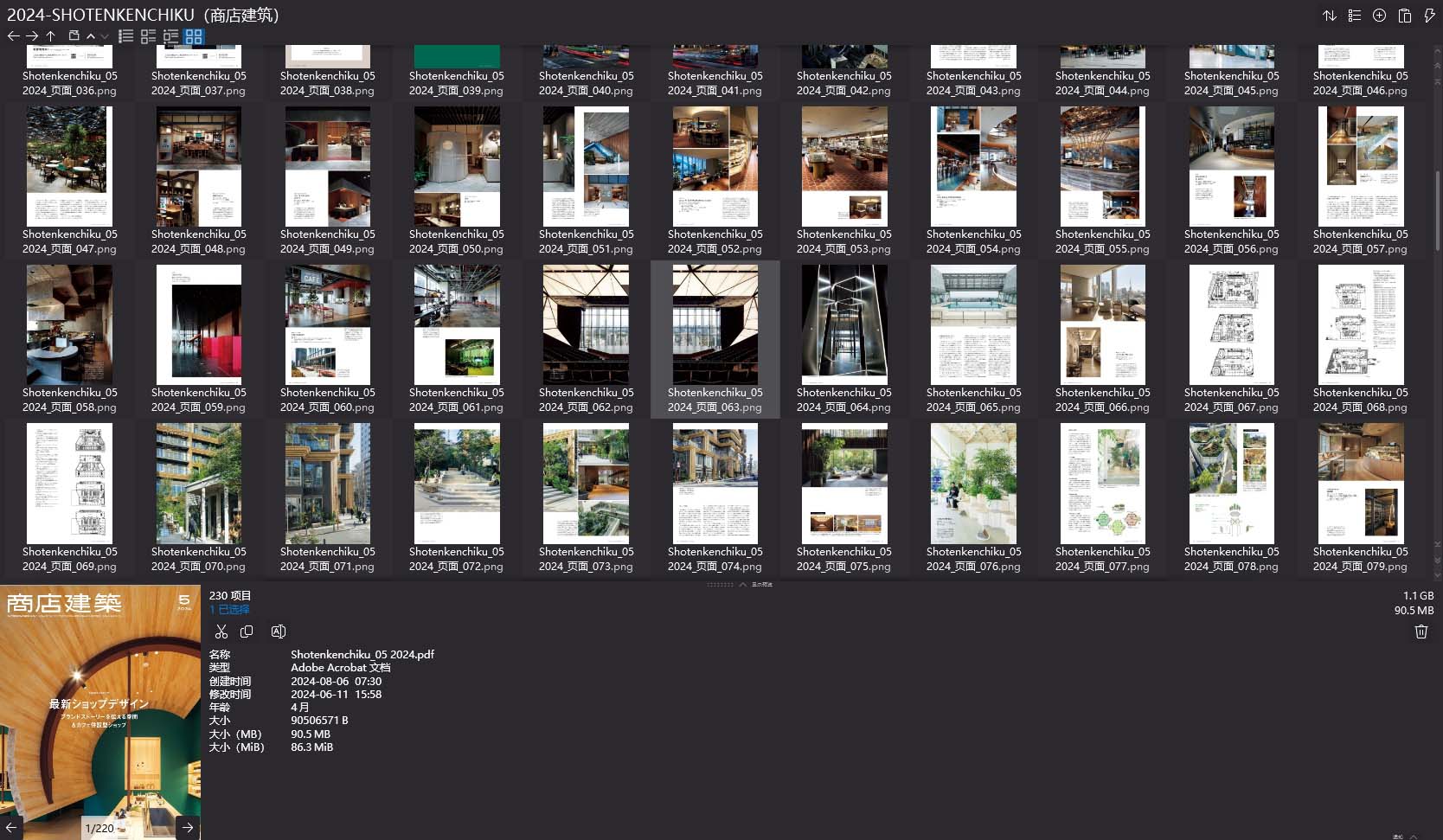Select the thumbnail for page 062

pos(586,324)
